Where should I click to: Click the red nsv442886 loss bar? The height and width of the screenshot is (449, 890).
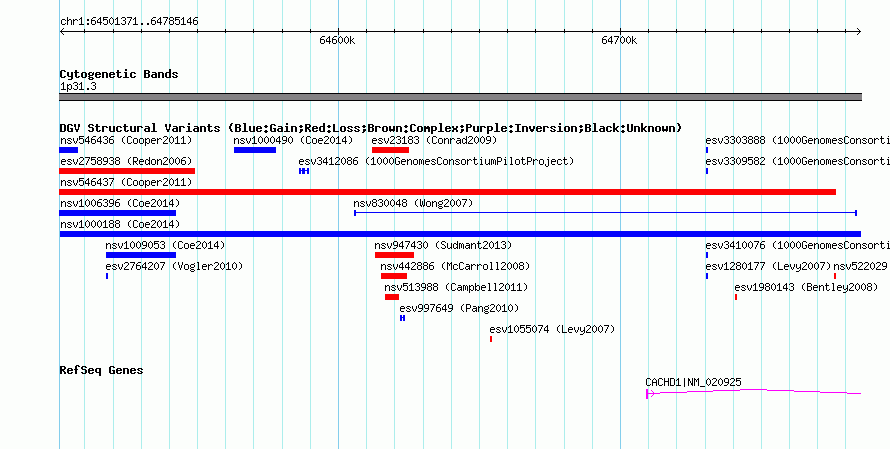click(x=394, y=276)
